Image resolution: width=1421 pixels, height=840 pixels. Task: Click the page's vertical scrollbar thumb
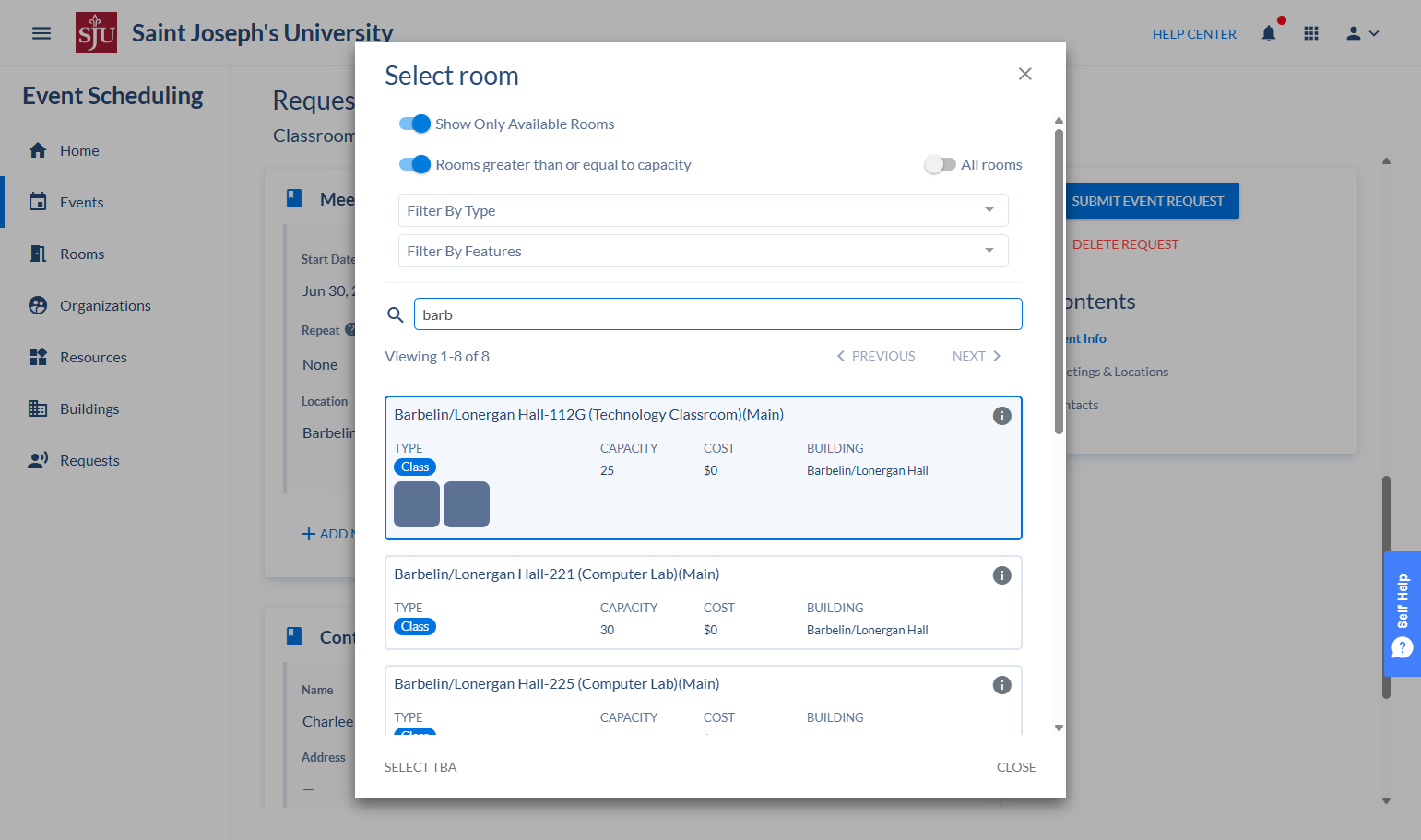[x=1386, y=586]
